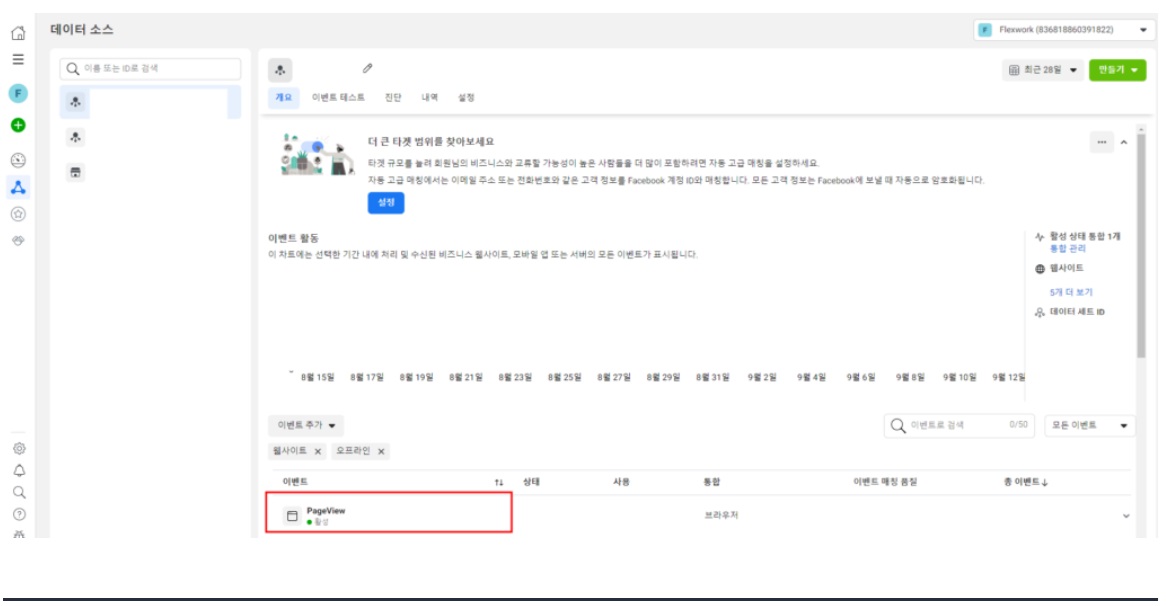This screenshot has height=606, width=1166.
Task: Click the 이벤트 활동 heading
Action: (293, 238)
